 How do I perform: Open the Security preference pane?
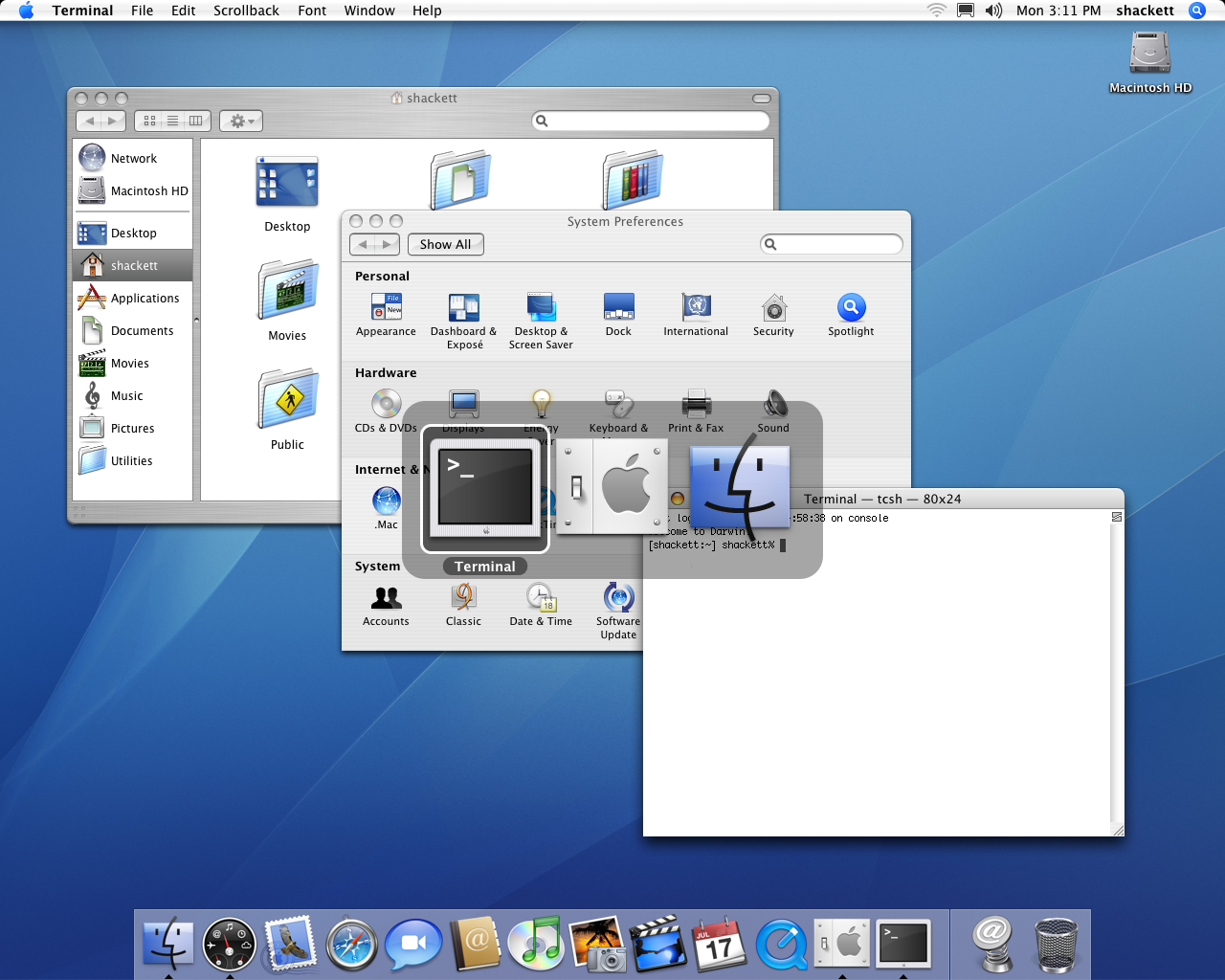tap(773, 309)
